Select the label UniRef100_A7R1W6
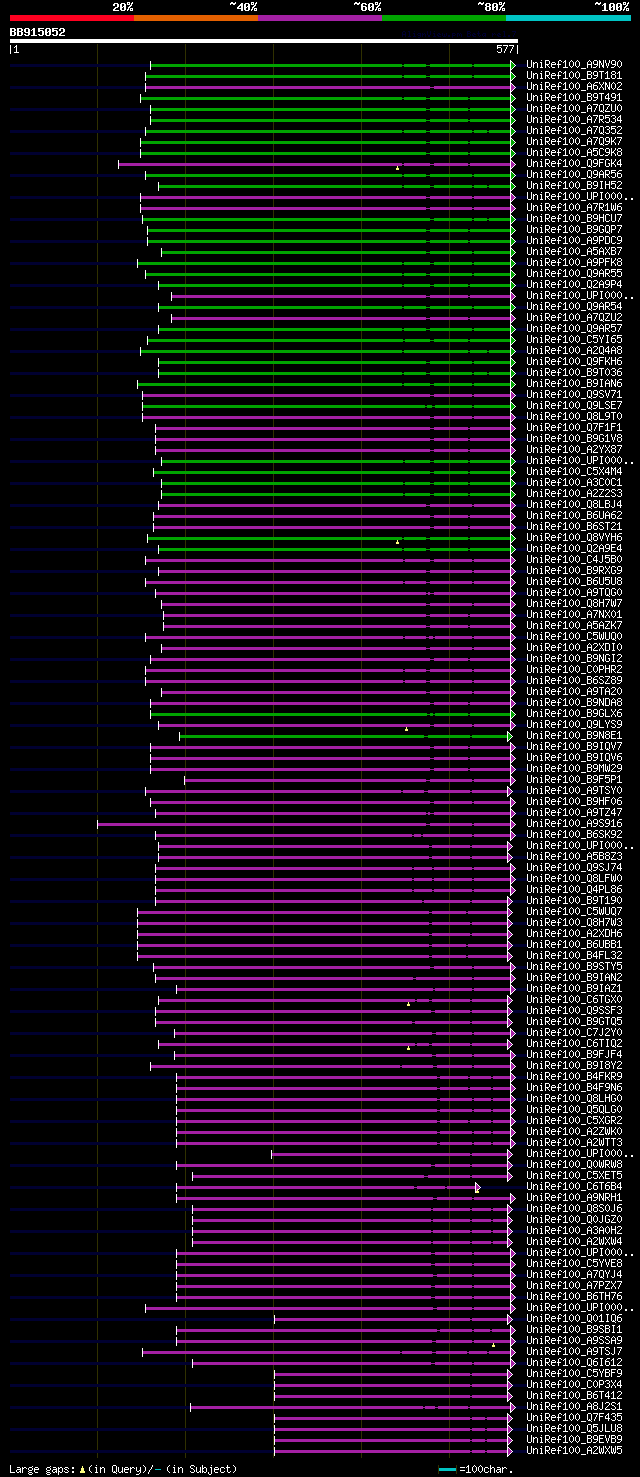640x1477 pixels. [574, 208]
